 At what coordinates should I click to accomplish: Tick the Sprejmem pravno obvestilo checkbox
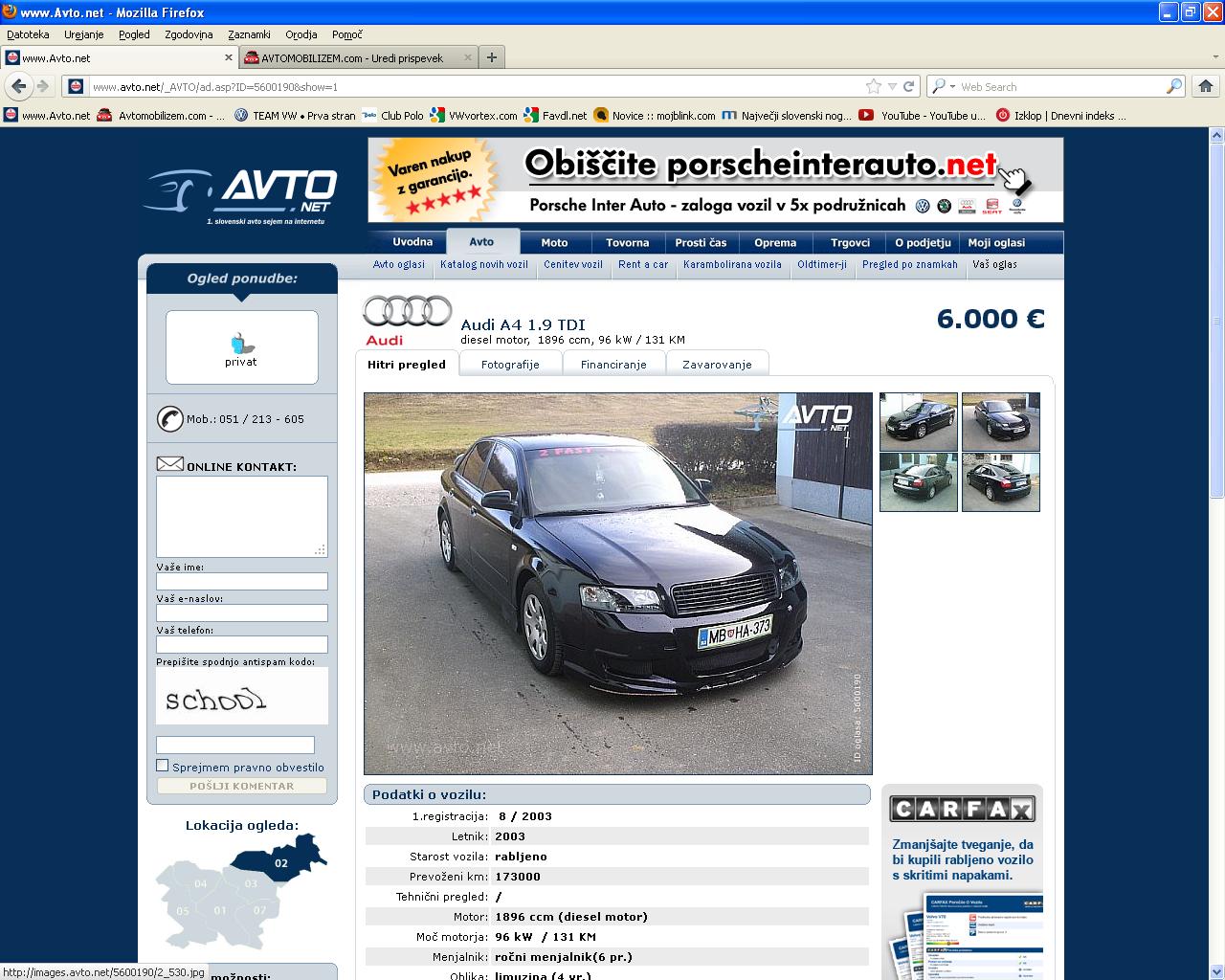162,766
